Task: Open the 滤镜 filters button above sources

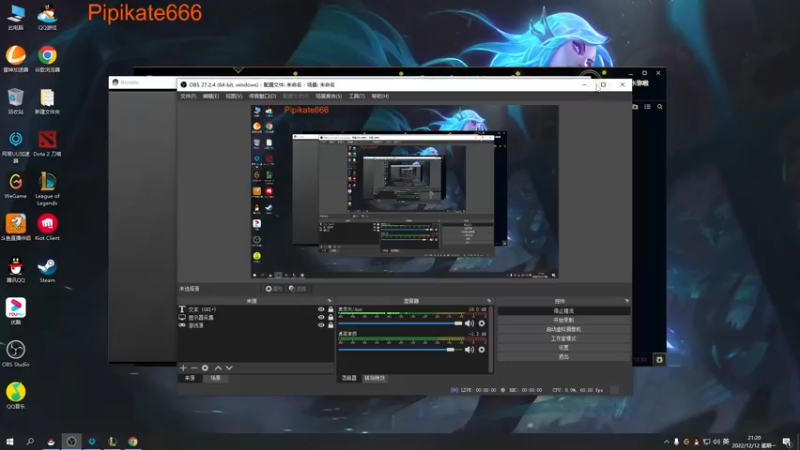Action: point(297,289)
